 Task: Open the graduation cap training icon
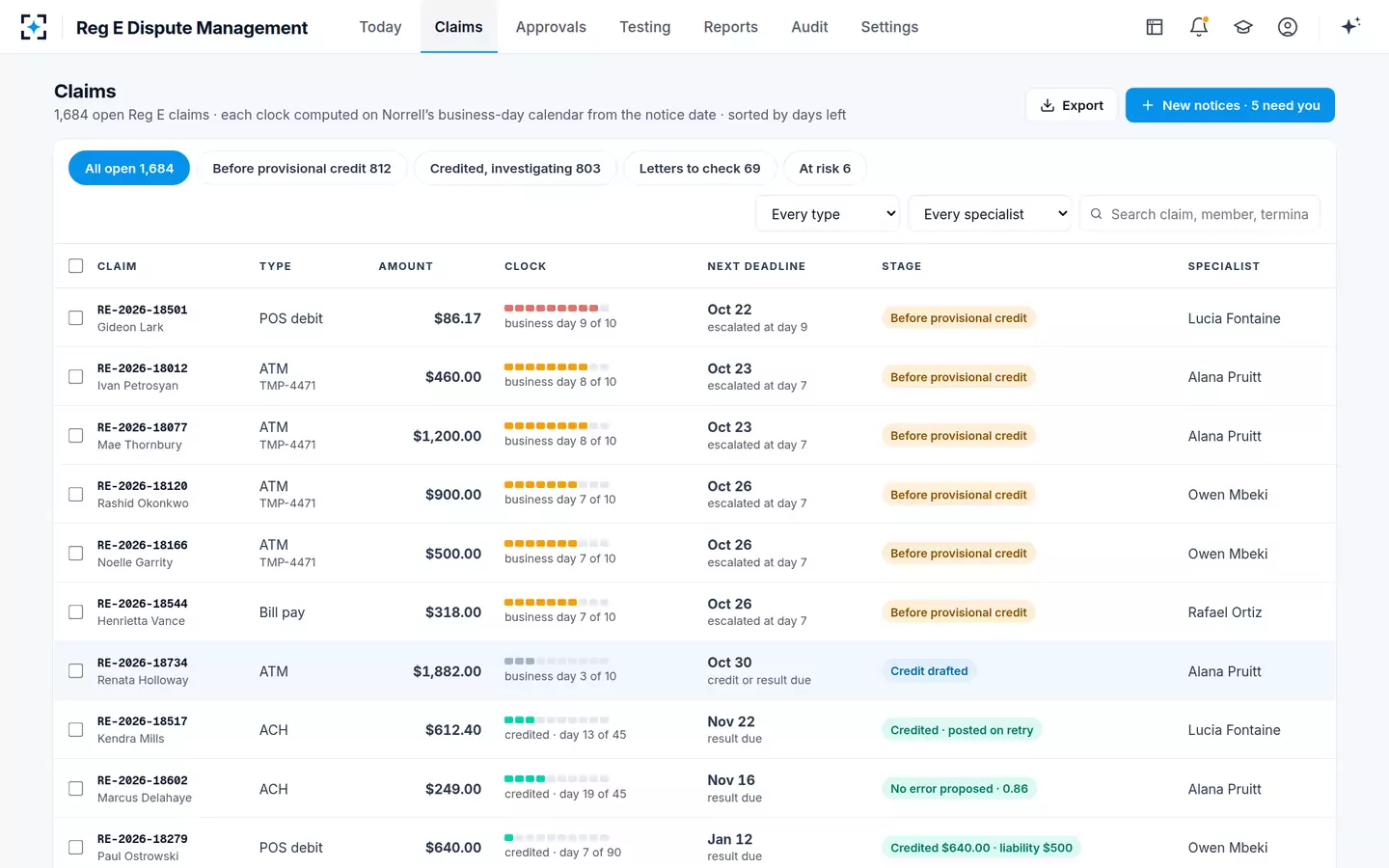[x=1243, y=27]
